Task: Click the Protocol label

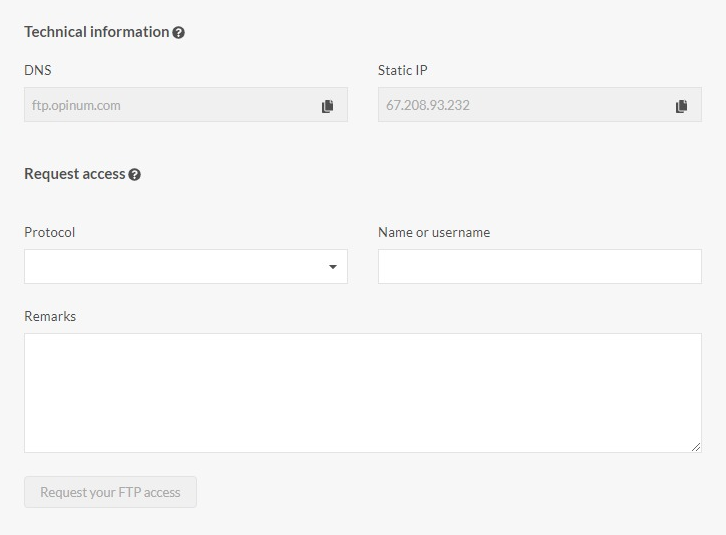Action: (x=50, y=232)
